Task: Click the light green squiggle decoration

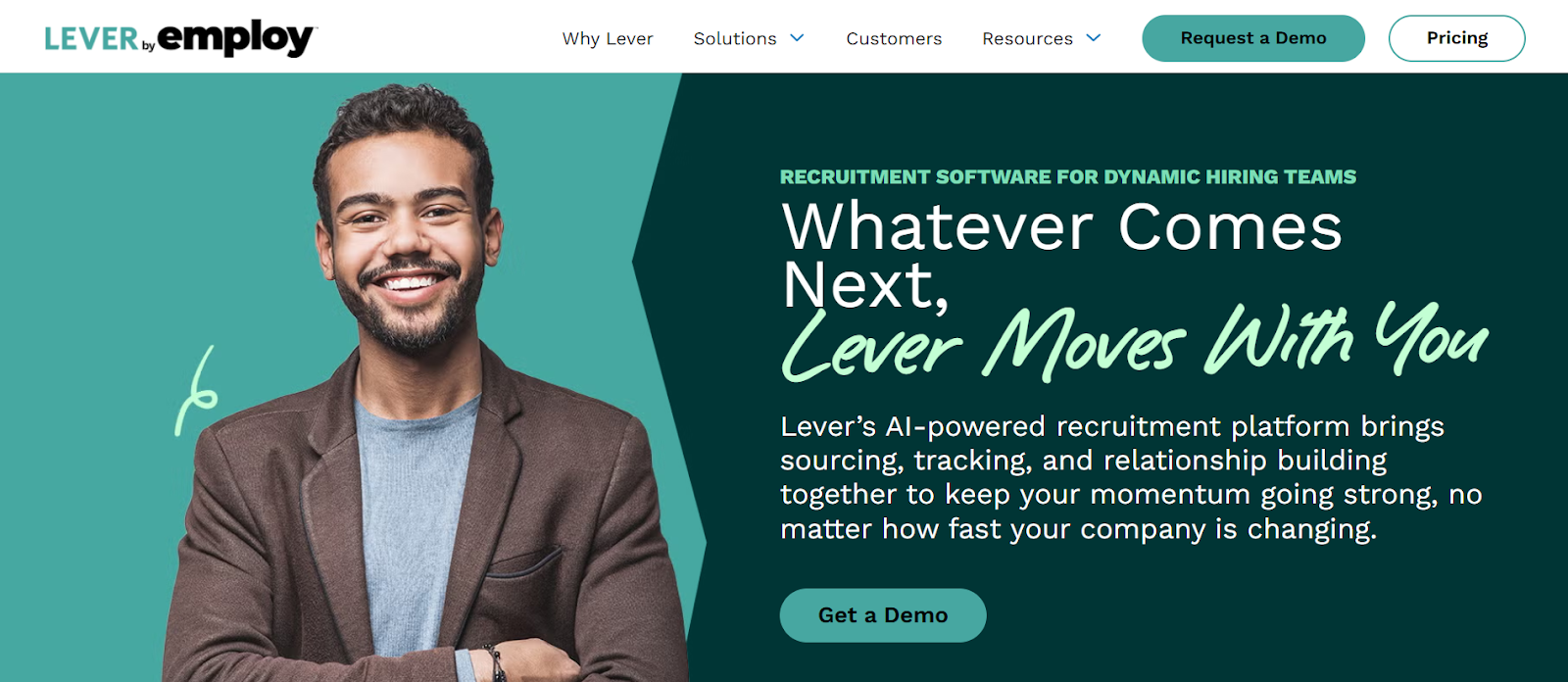Action: coord(196,392)
